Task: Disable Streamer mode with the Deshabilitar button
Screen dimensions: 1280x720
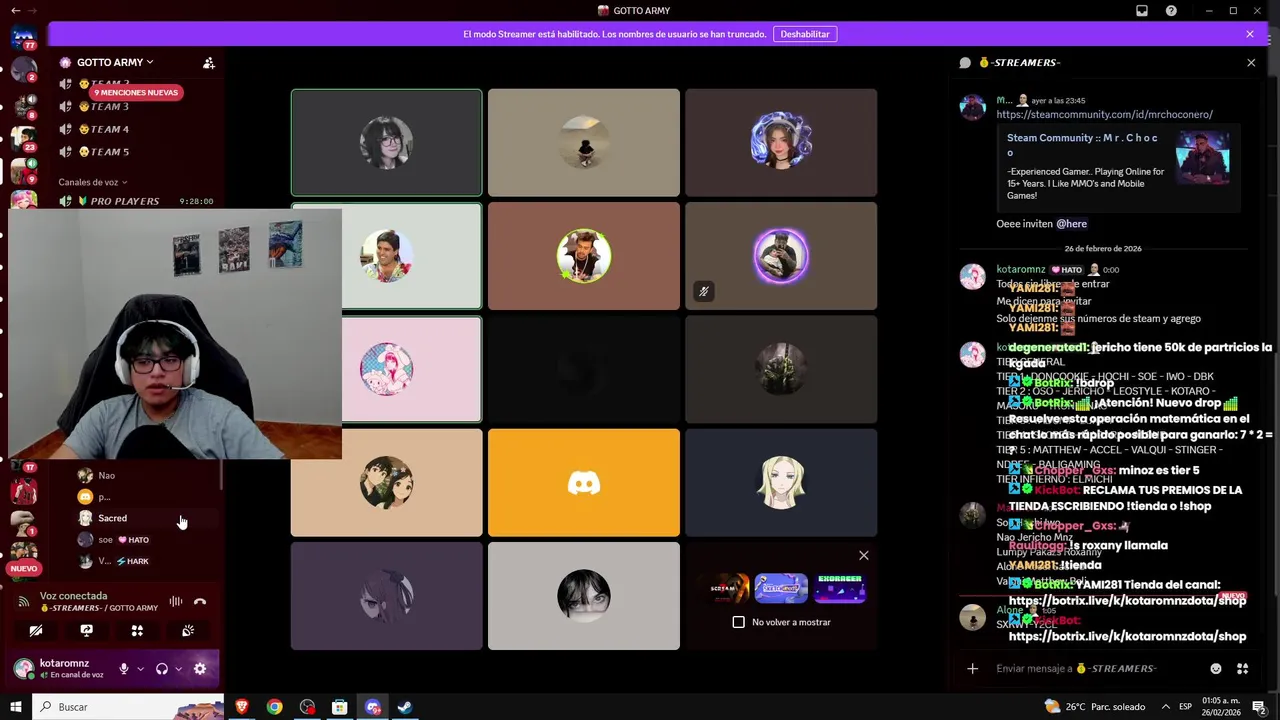Action: click(805, 34)
